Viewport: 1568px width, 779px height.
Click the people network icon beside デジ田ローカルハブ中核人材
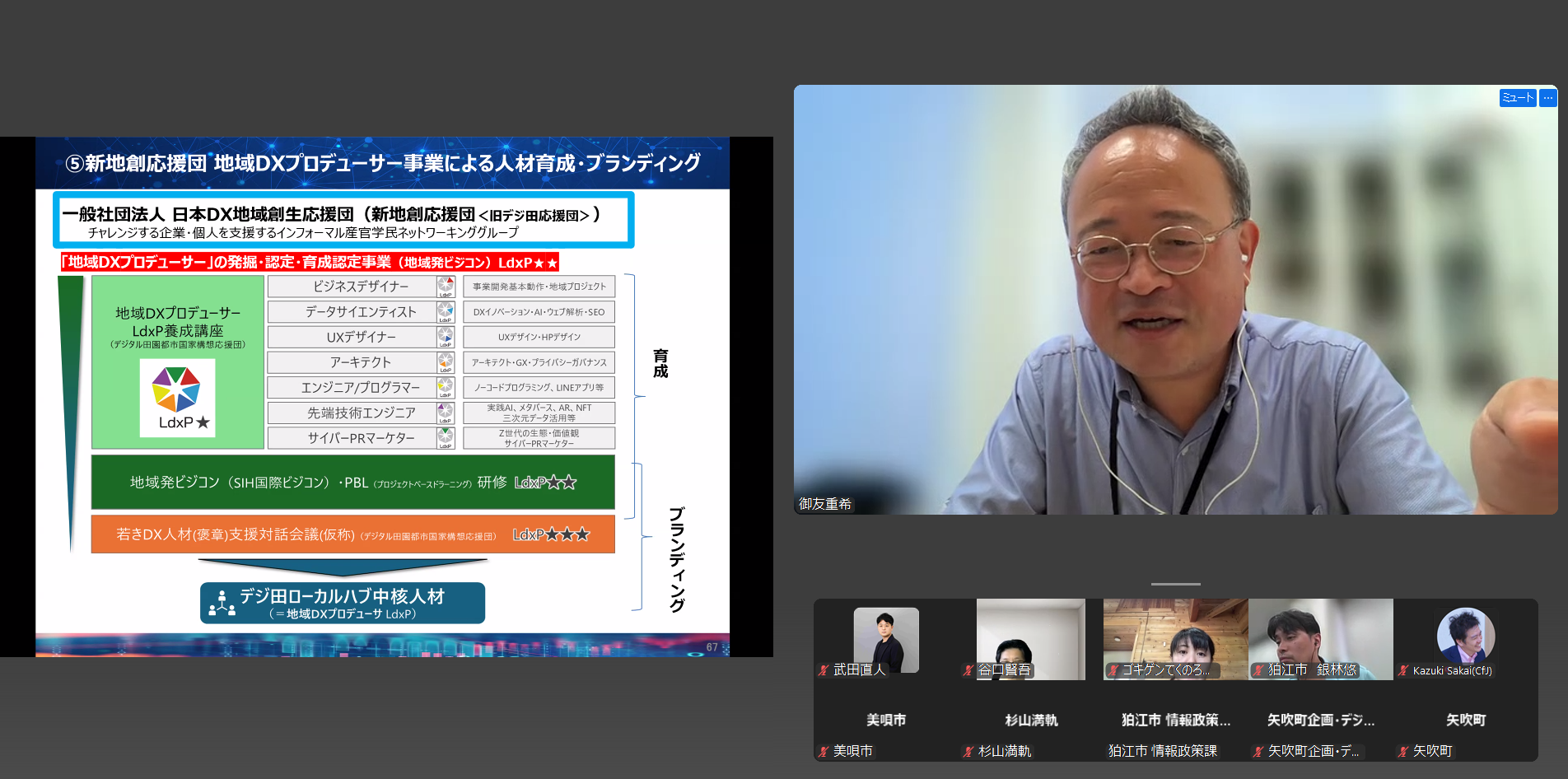tap(222, 603)
